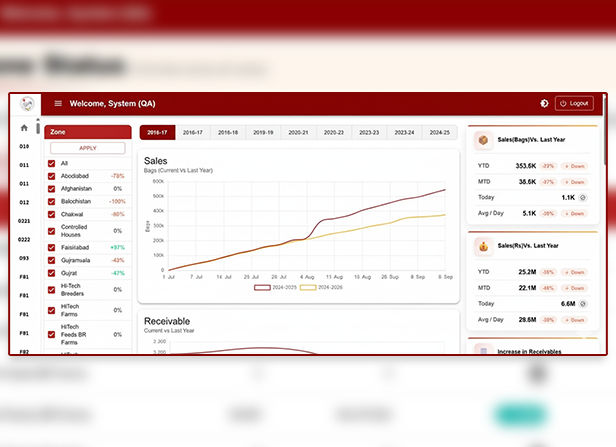Toggle the Faisilabad zone checkbox
Screen dimensions: 616x447
(x=52, y=247)
